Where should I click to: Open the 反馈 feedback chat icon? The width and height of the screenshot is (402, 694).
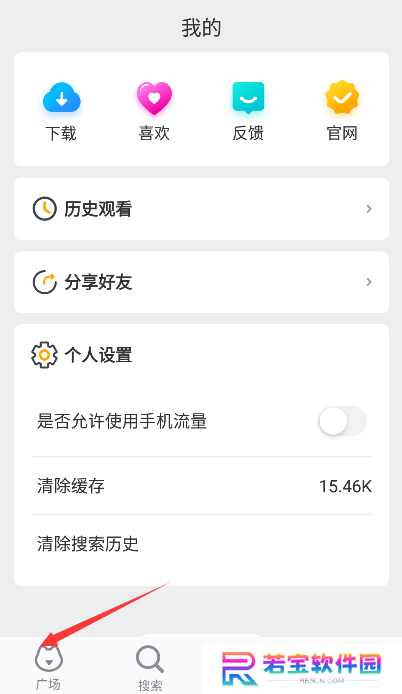(x=248, y=97)
